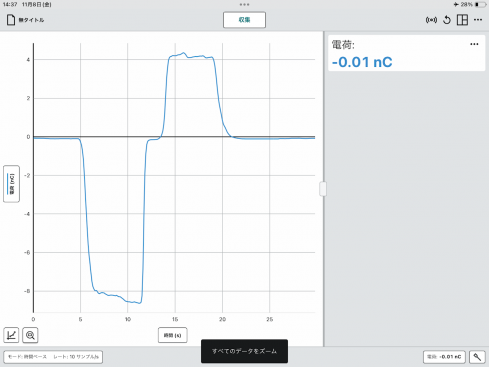Open the 電荷 meter options menu
The image size is (490, 367).
click(x=474, y=44)
